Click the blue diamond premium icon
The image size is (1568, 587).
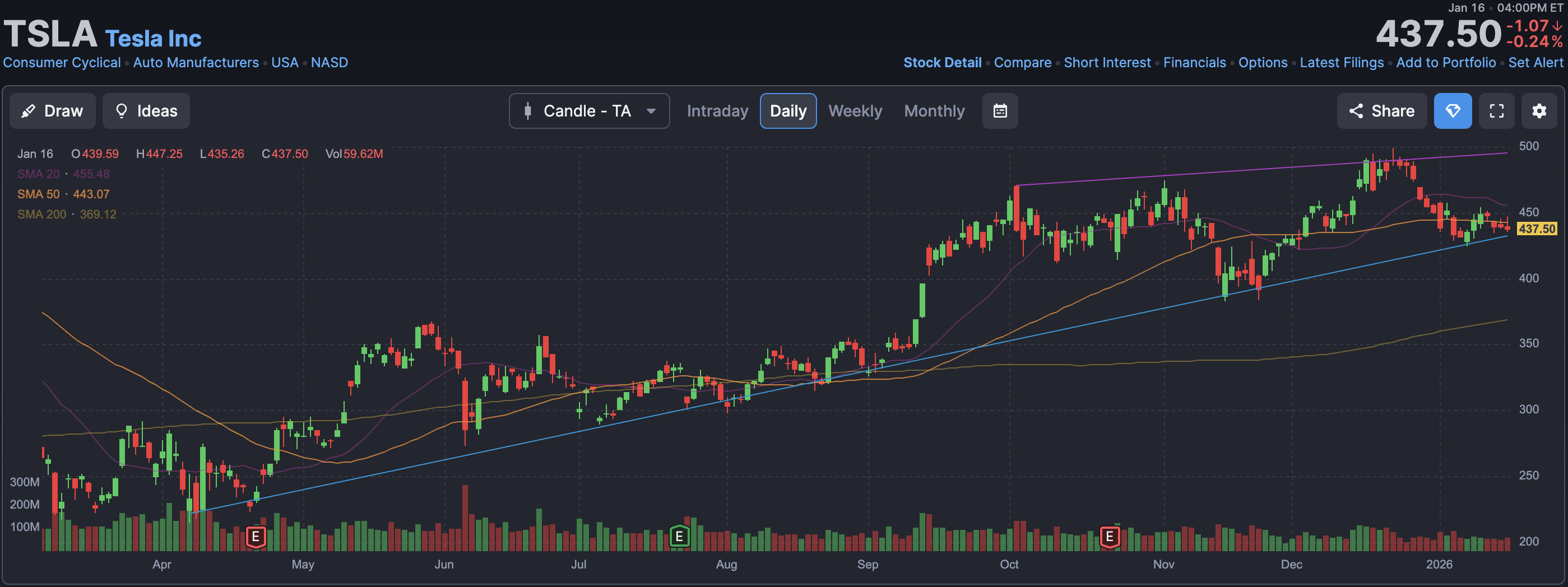1453,111
